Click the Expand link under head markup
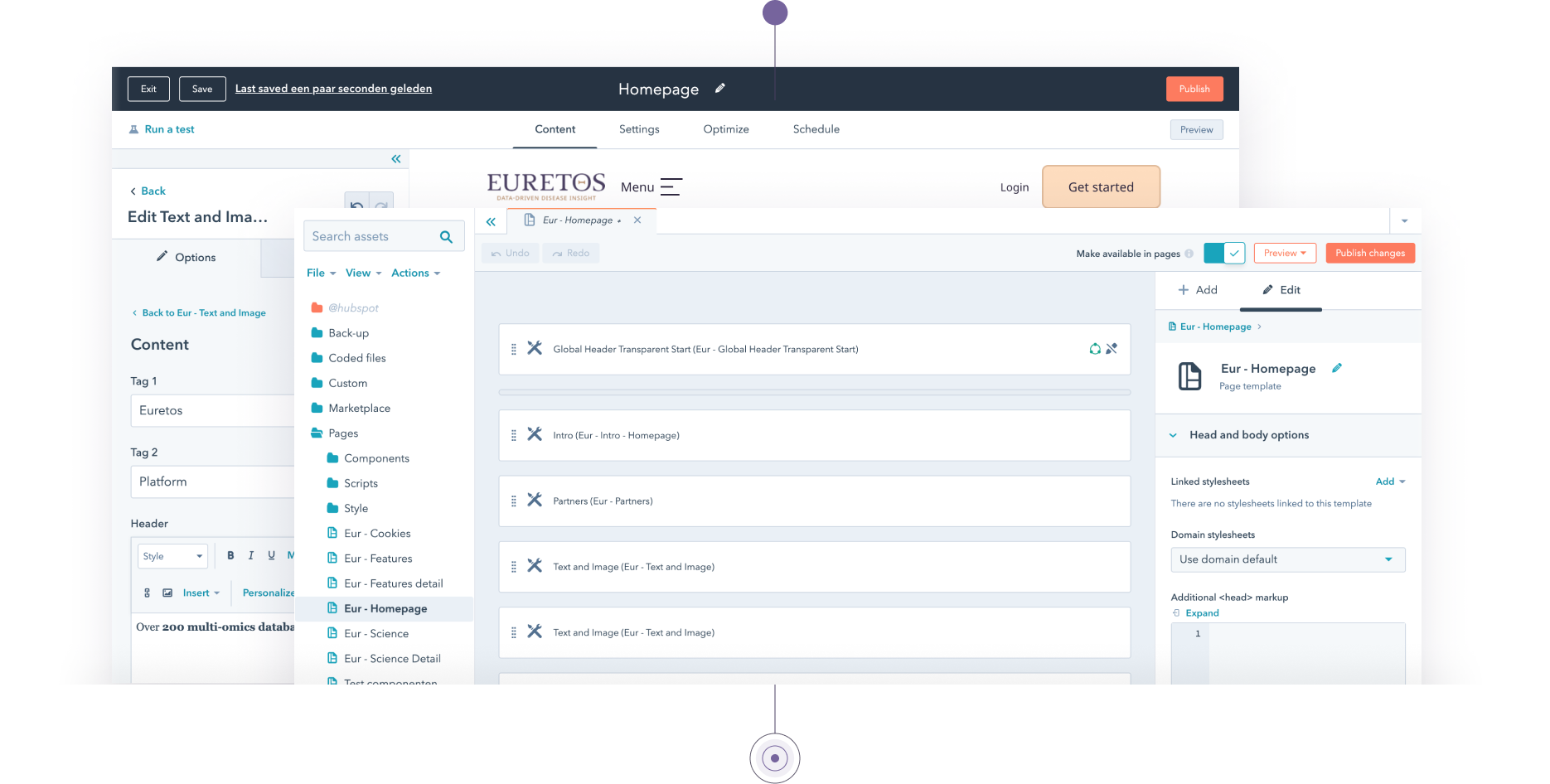Screen dimensions: 1550x784 click(1196, 613)
